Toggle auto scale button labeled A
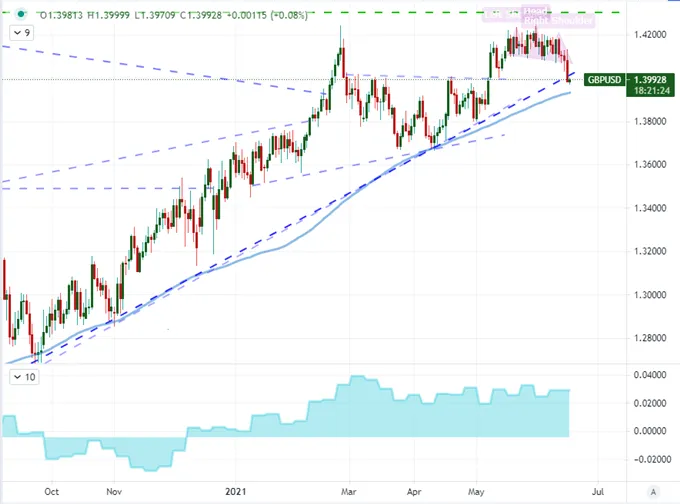Image resolution: width=680 pixels, height=504 pixels. (x=653, y=492)
